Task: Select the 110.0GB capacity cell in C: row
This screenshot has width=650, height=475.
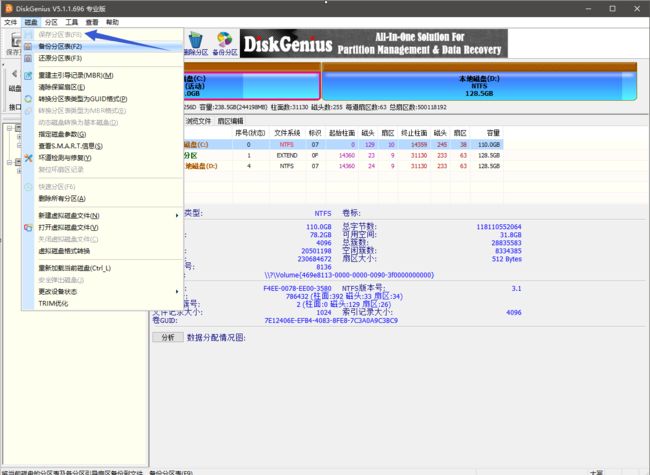Action: 489,145
